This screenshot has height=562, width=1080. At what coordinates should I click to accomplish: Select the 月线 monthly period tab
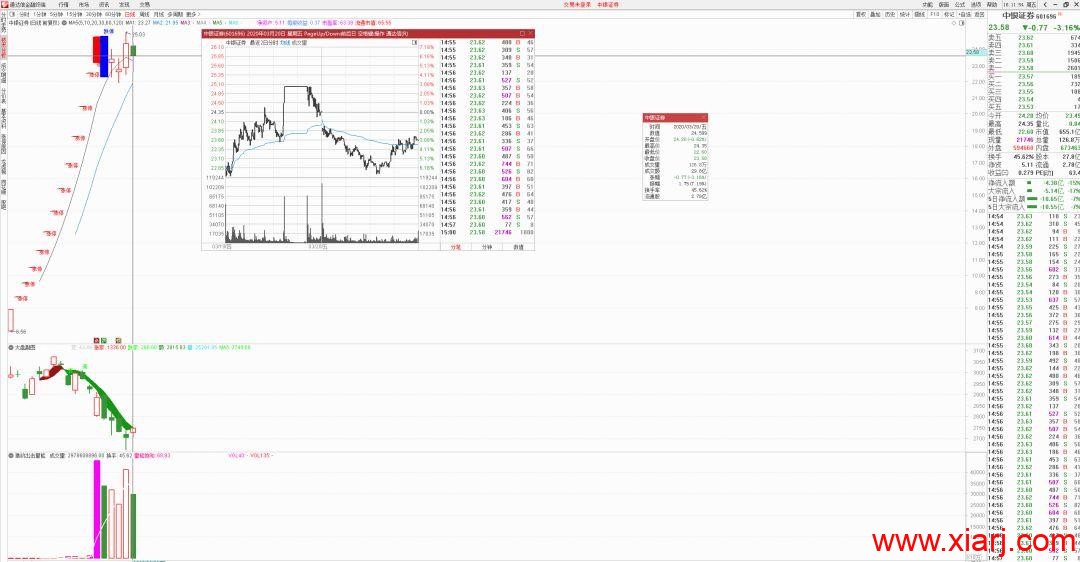(x=159, y=14)
